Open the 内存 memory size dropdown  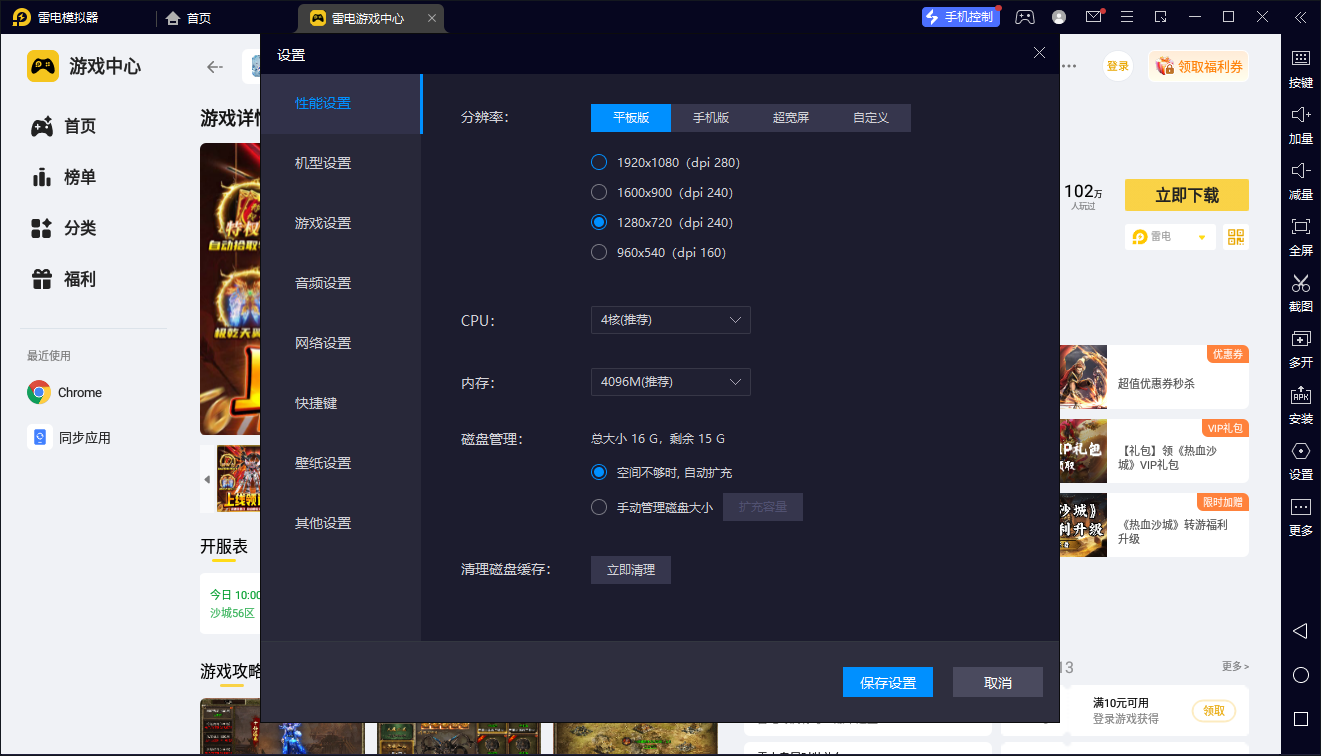click(x=670, y=381)
